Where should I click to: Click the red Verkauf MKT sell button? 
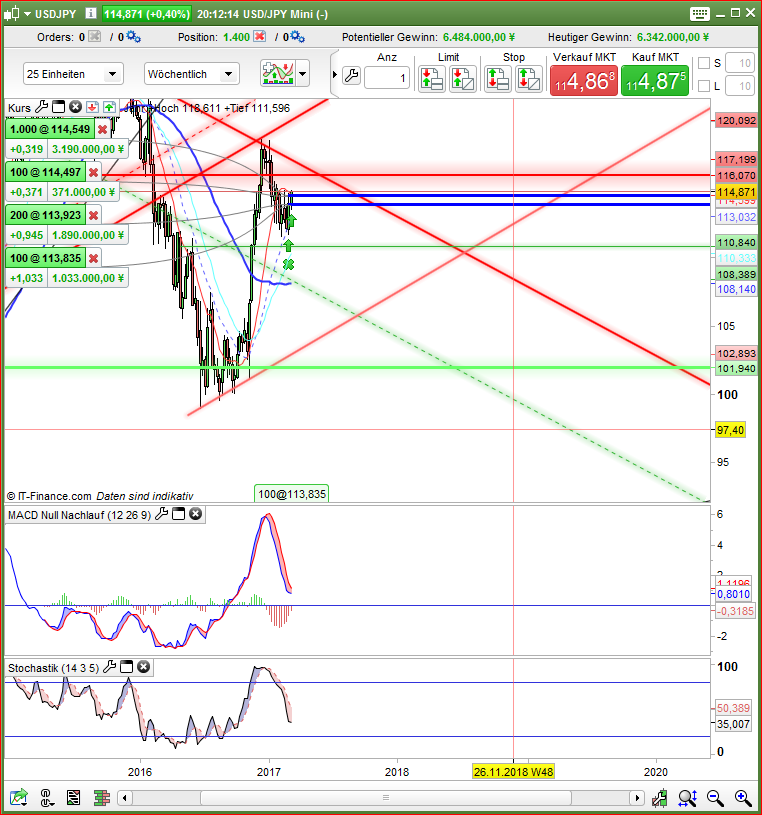pos(584,81)
